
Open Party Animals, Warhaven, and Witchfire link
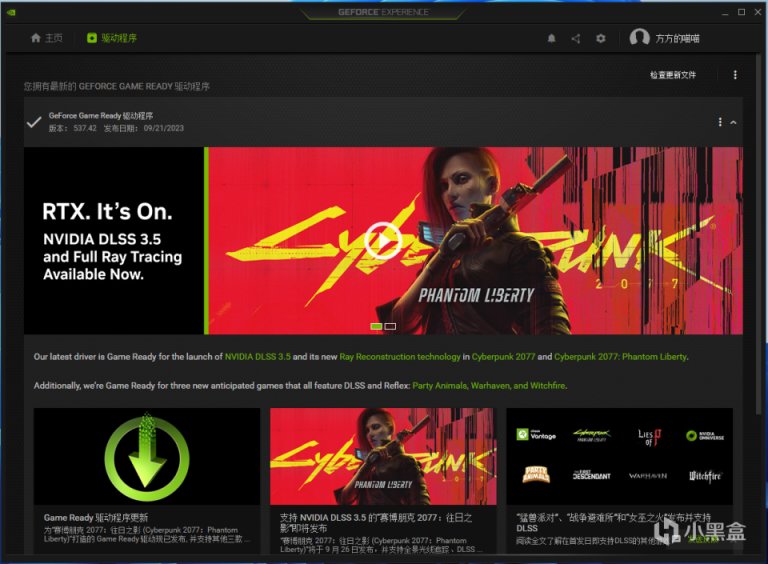tap(489, 386)
